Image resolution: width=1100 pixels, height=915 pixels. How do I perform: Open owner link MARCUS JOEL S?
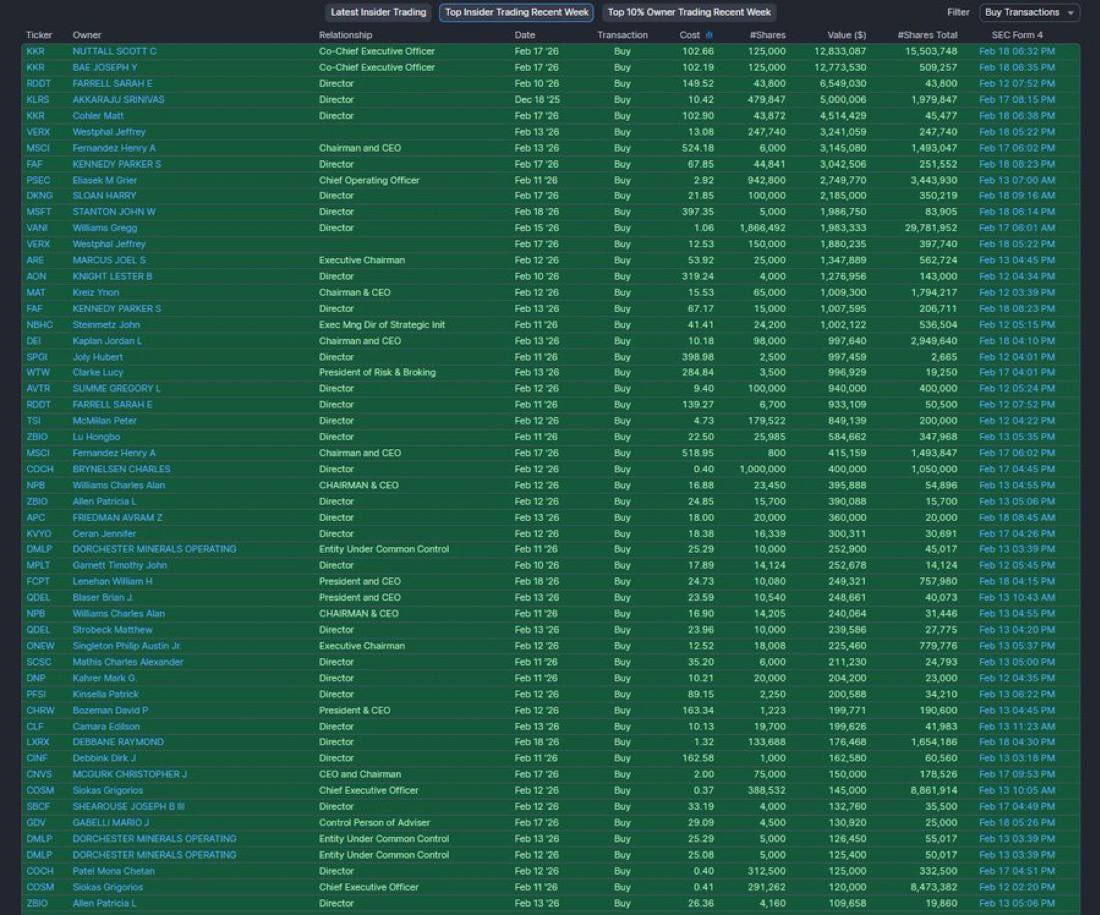click(109, 260)
